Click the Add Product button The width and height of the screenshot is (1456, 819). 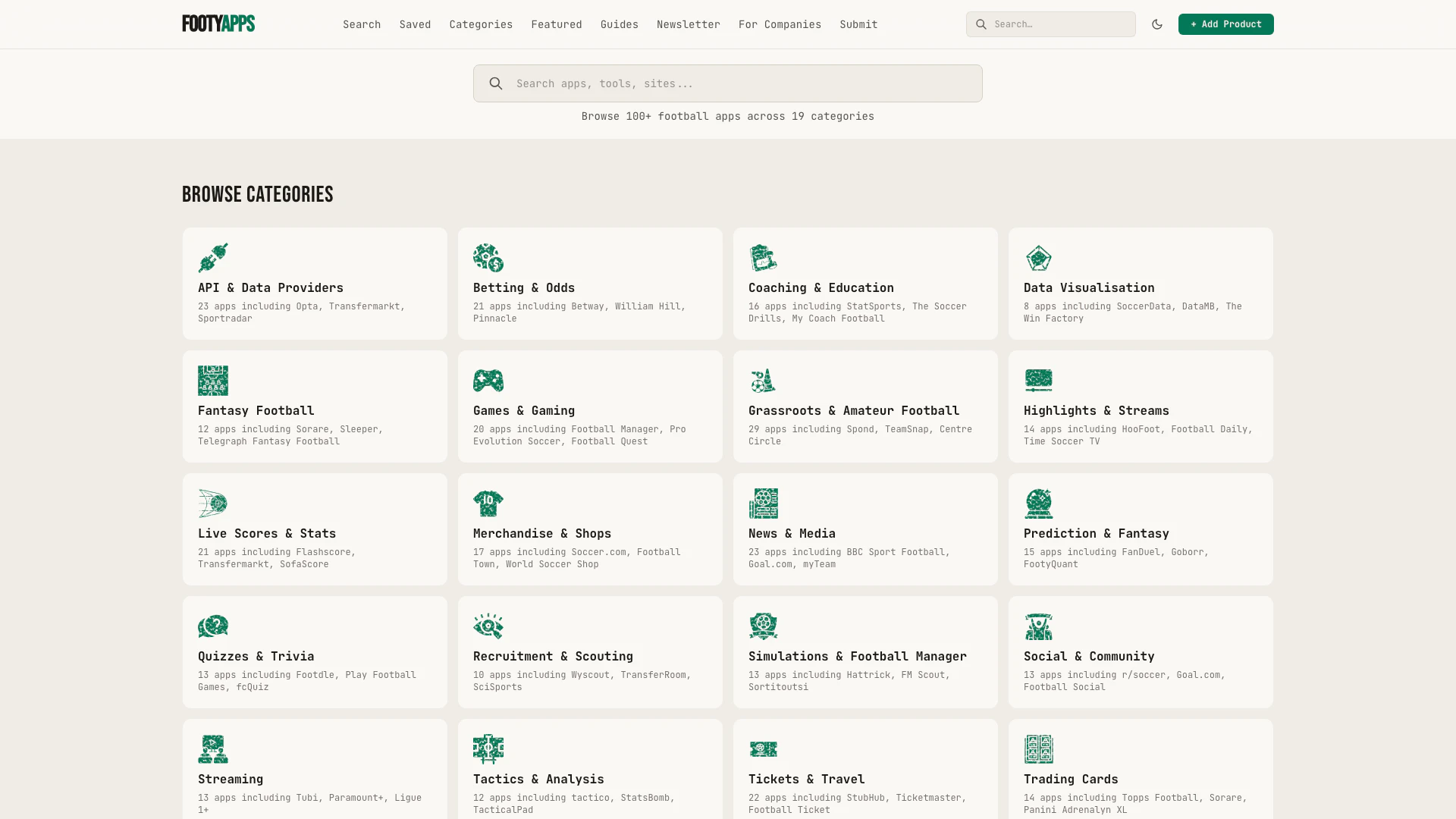1225,24
